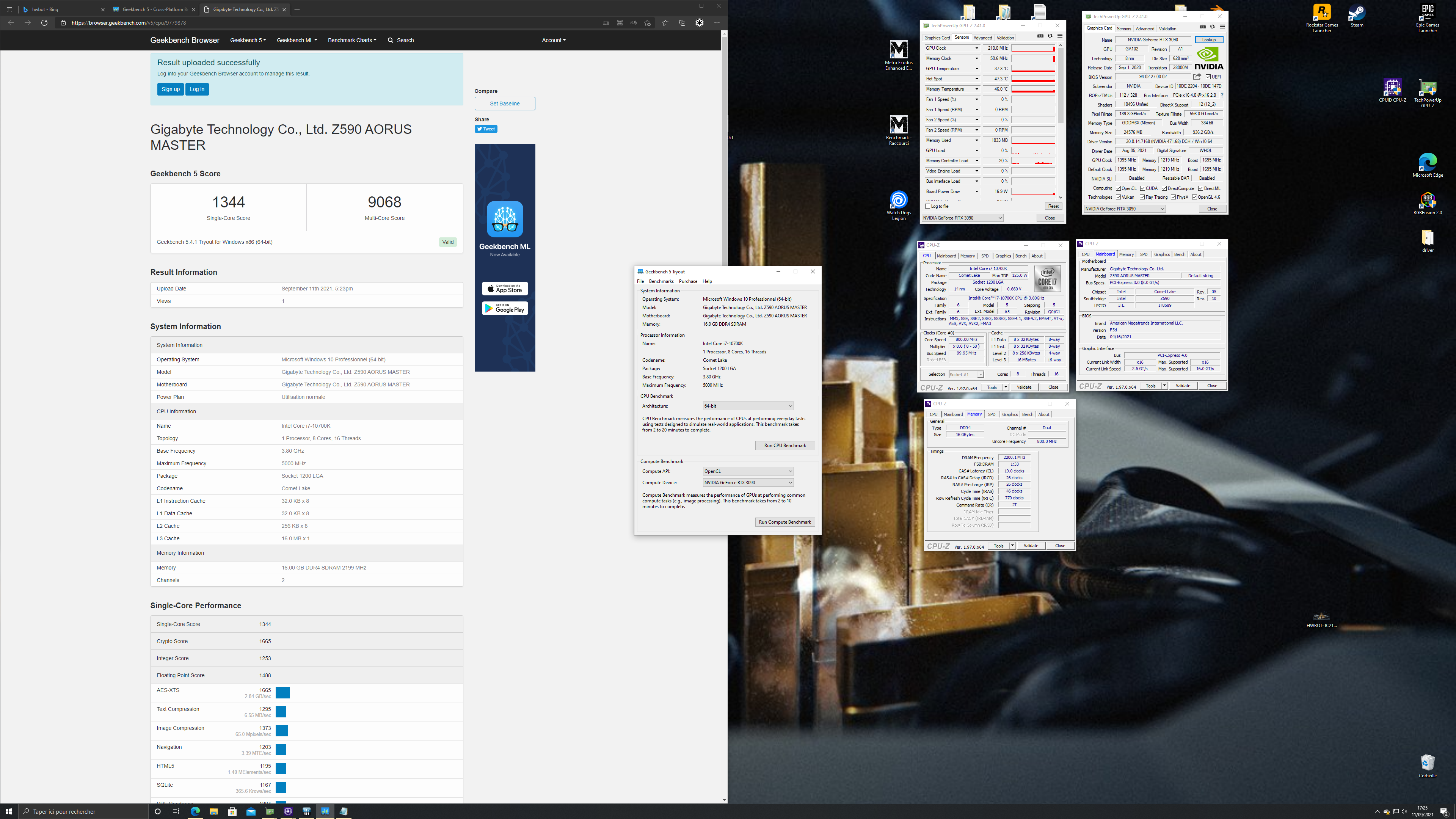Screen dimensions: 1456x819
Task: Take a screenshot in GPU-Z Sensors window
Action: 1040,36
